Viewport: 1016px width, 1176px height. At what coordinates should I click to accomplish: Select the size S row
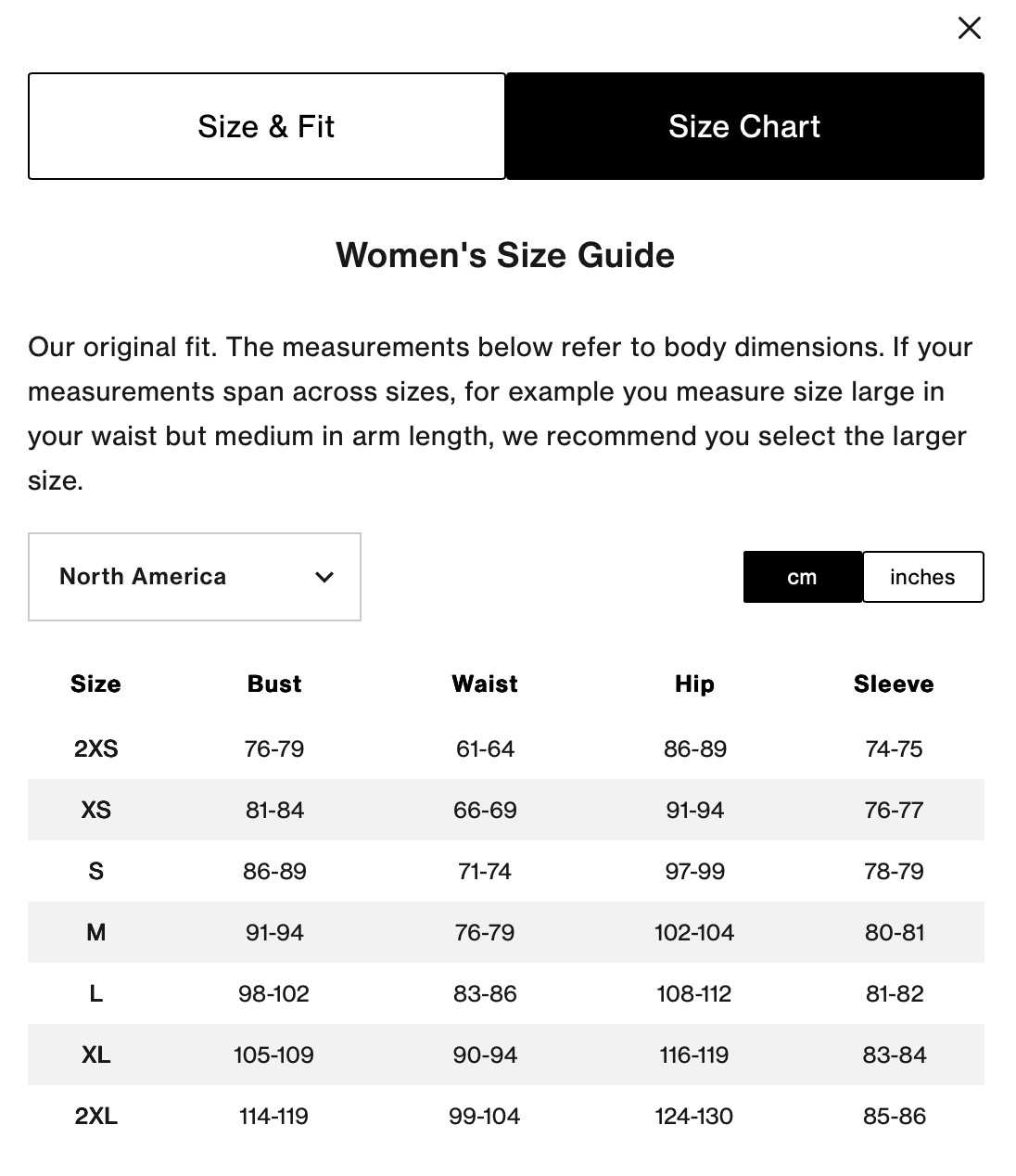click(95, 871)
